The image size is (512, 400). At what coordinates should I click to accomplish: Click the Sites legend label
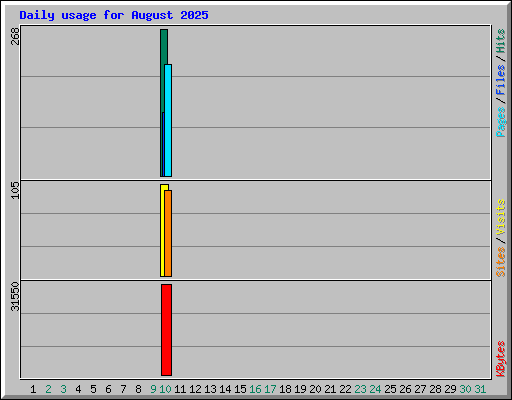click(500, 262)
